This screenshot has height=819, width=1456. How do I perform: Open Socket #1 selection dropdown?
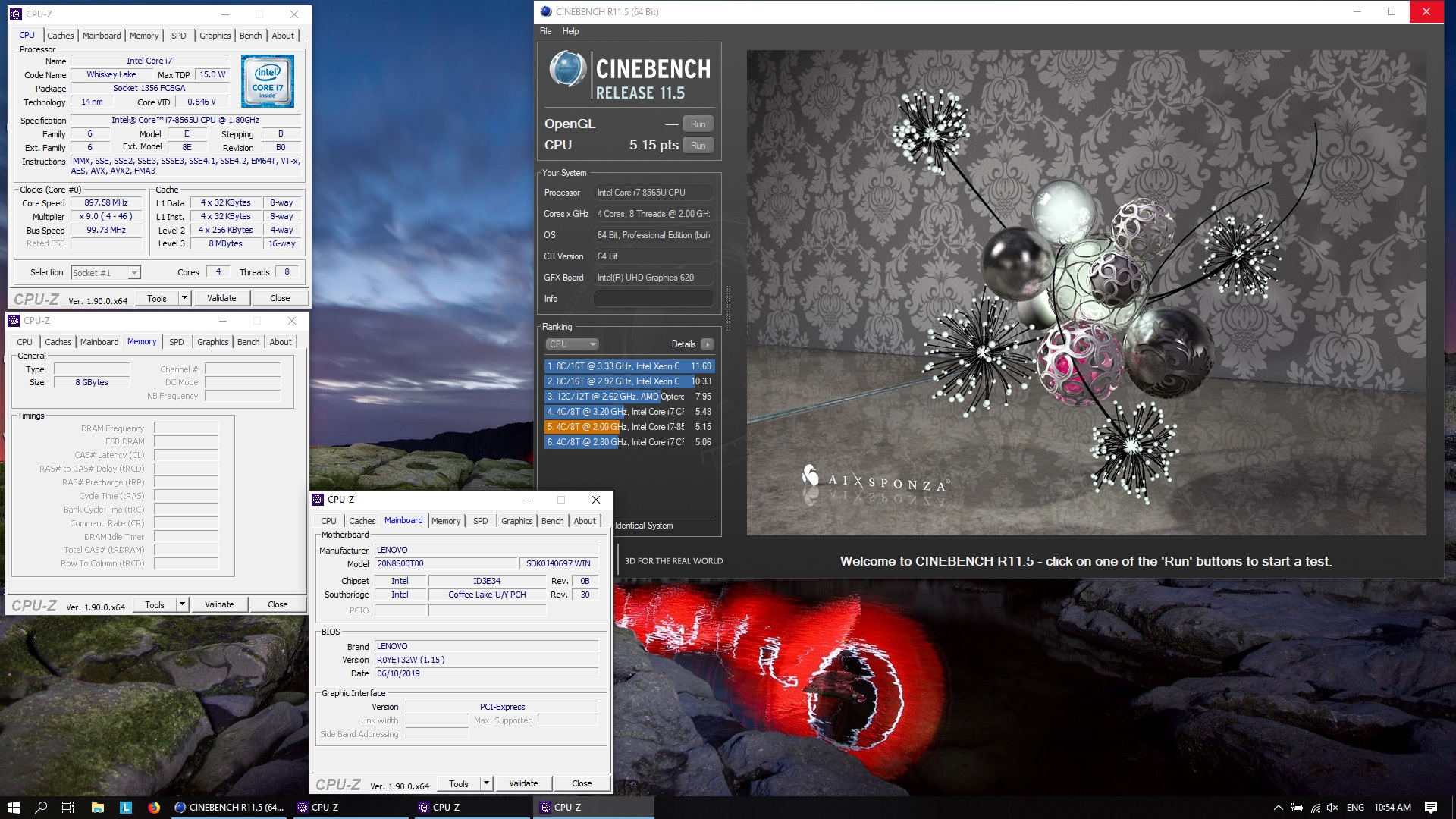106,272
